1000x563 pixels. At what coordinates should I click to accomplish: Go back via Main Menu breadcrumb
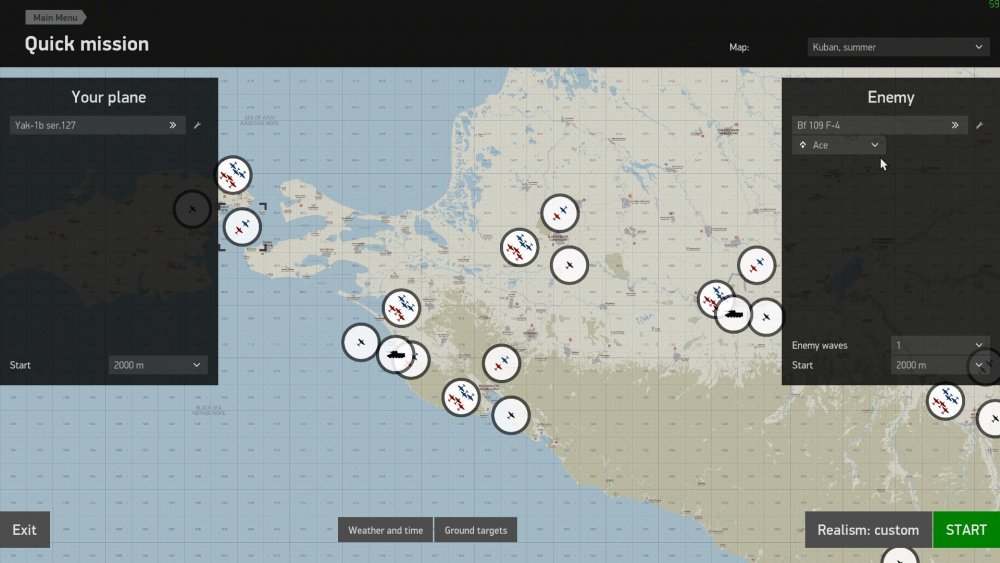click(x=55, y=17)
